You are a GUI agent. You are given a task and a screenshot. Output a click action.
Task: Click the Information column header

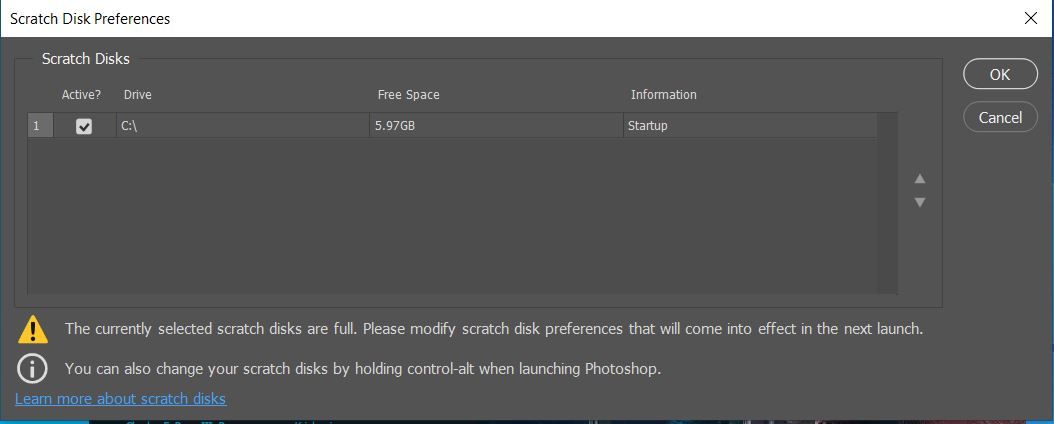[x=663, y=95]
